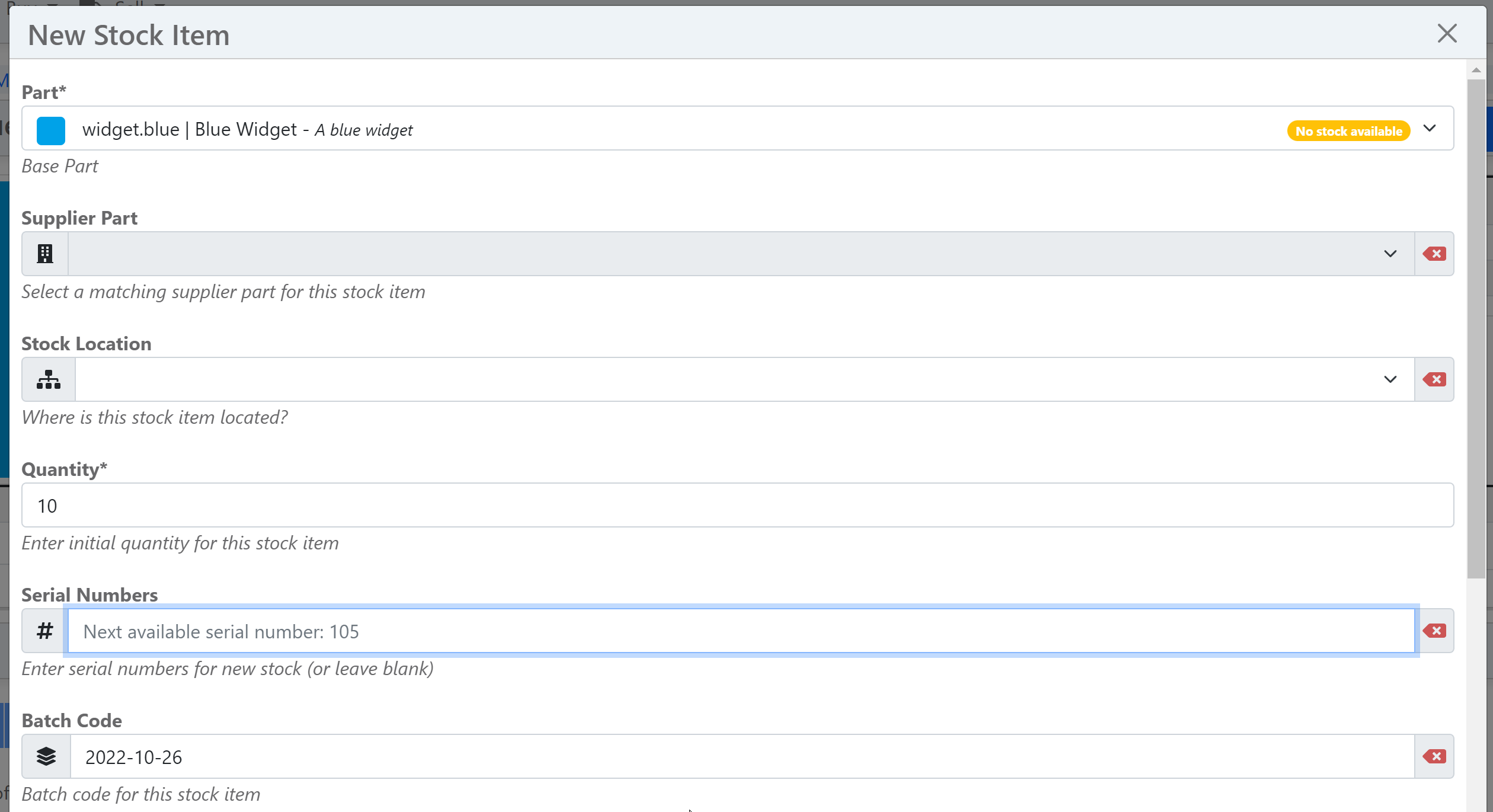The width and height of the screenshot is (1493, 812).
Task: Open the Supplier Part dropdown
Action: pyautogui.click(x=1390, y=254)
